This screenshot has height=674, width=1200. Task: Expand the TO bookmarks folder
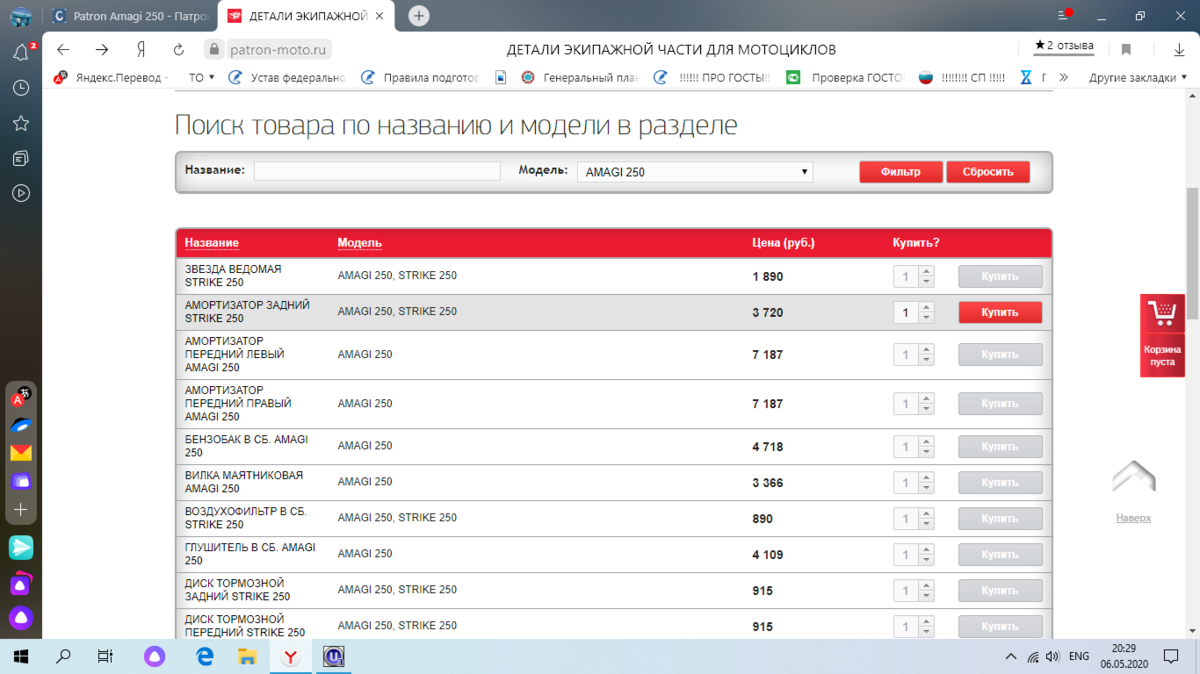[202, 78]
